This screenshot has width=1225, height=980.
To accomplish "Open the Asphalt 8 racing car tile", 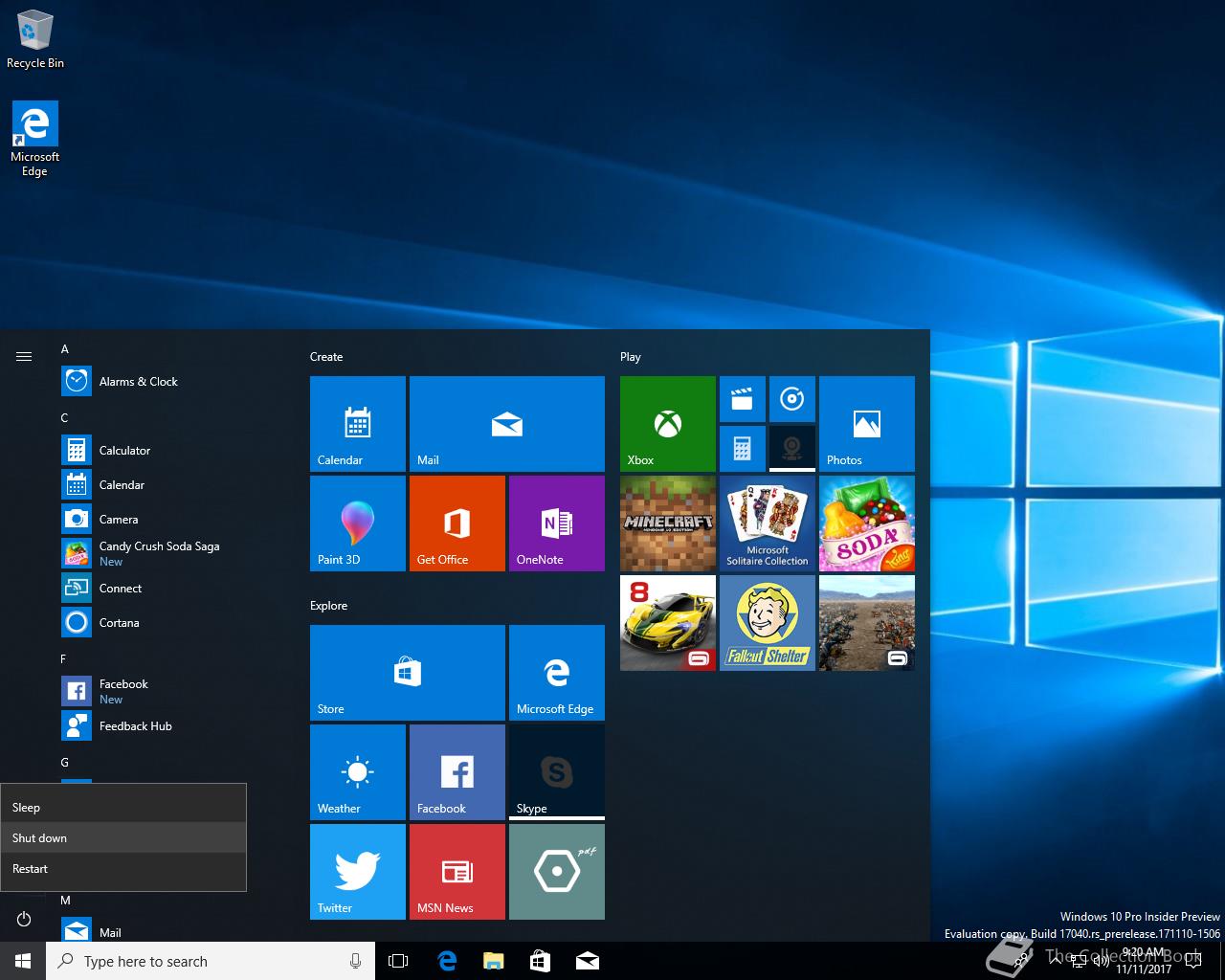I will pyautogui.click(x=668, y=623).
